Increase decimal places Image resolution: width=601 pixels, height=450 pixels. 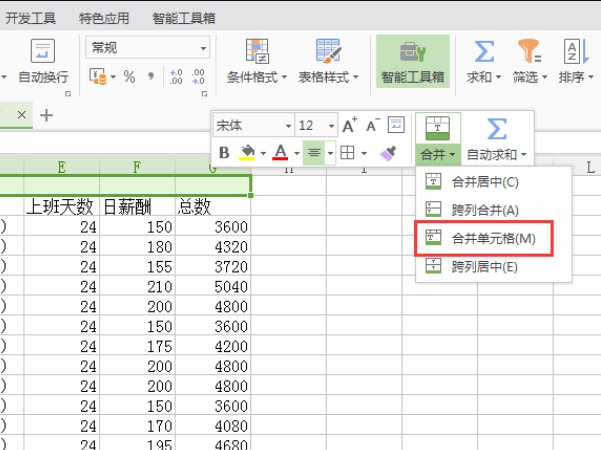tap(176, 77)
